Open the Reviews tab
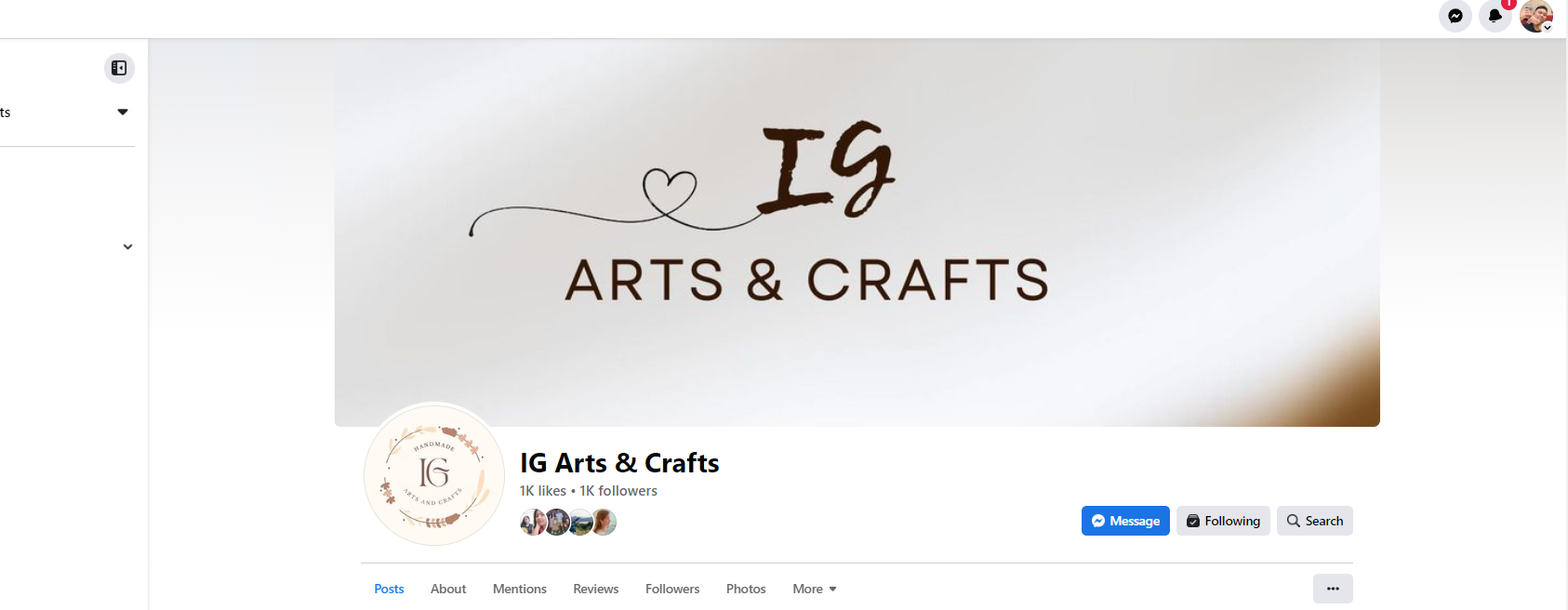 point(596,589)
